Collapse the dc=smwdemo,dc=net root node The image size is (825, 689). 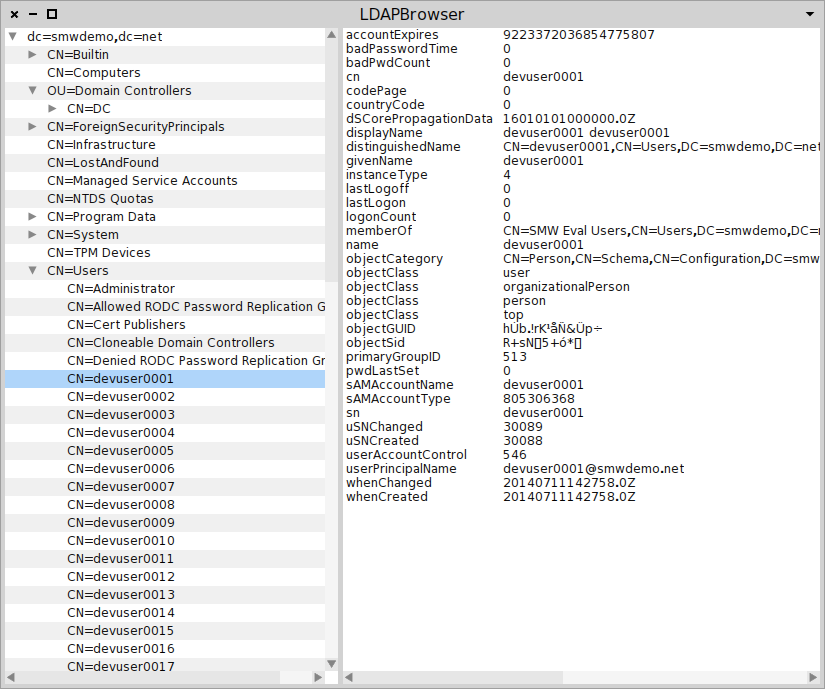tap(12, 37)
